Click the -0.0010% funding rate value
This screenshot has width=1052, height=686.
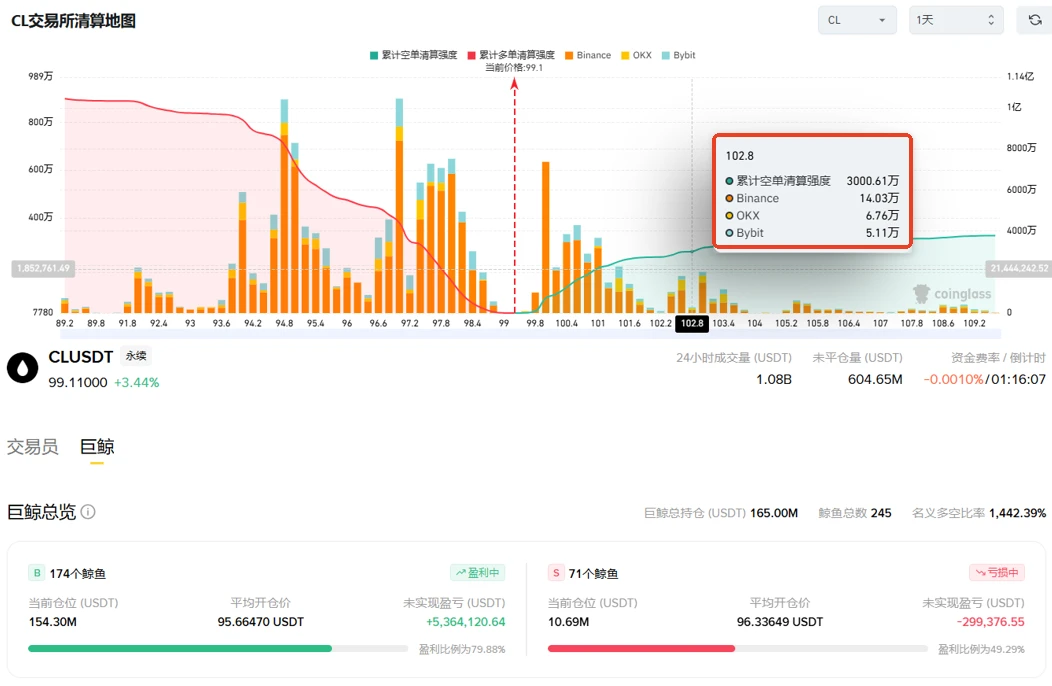point(953,379)
